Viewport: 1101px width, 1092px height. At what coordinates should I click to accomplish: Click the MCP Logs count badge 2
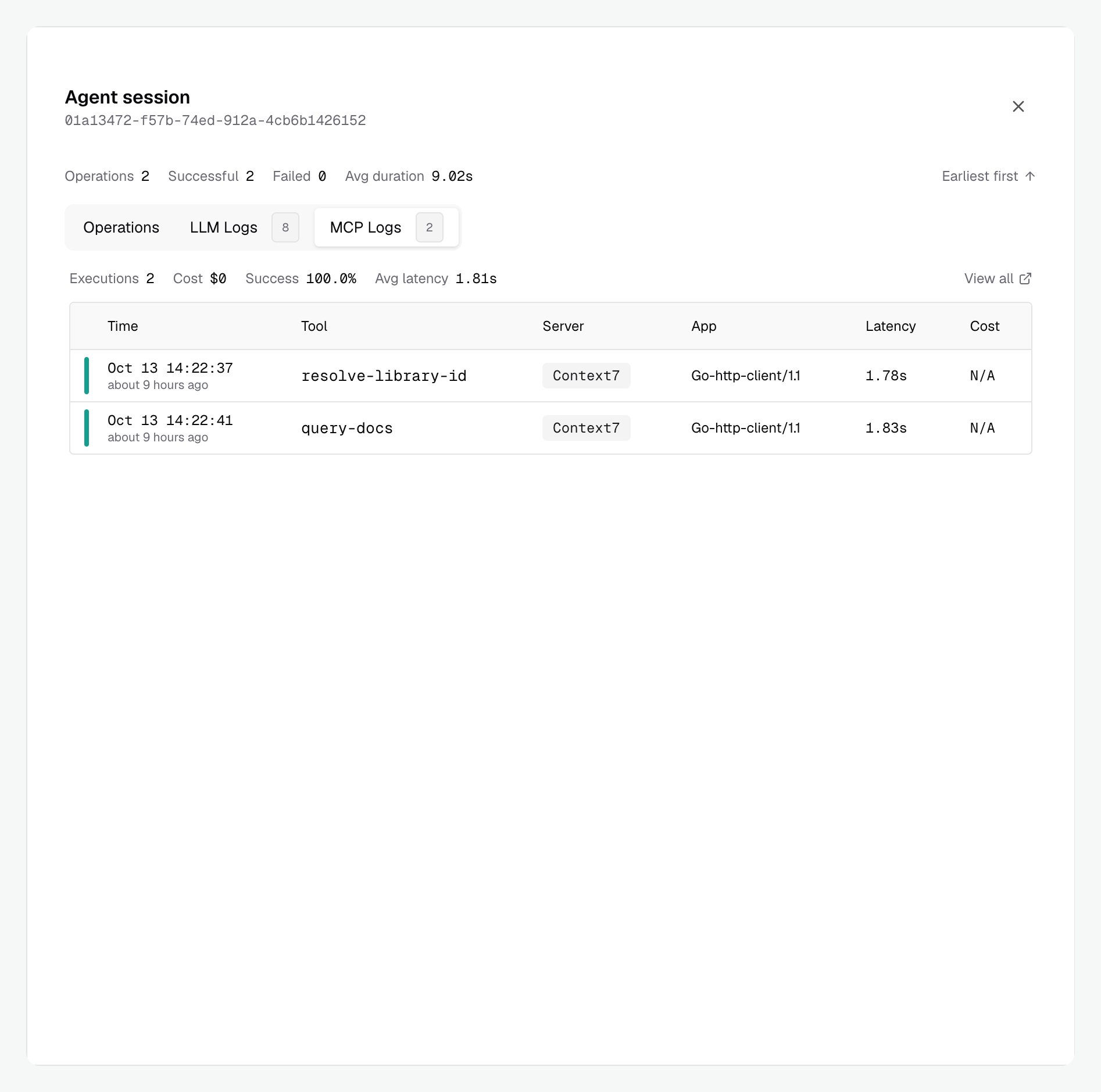430,227
